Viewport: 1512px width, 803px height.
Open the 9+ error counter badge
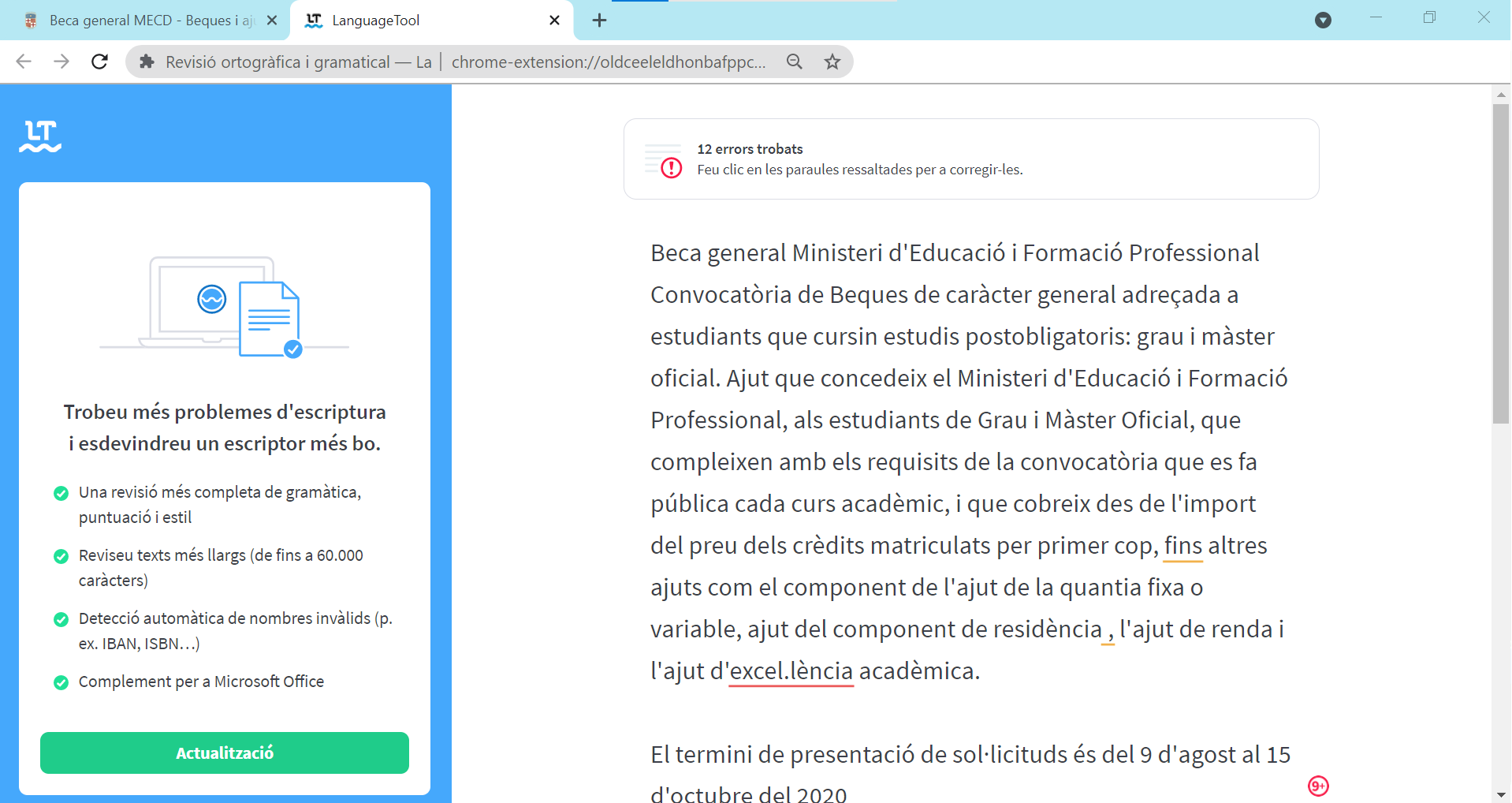[x=1318, y=786]
